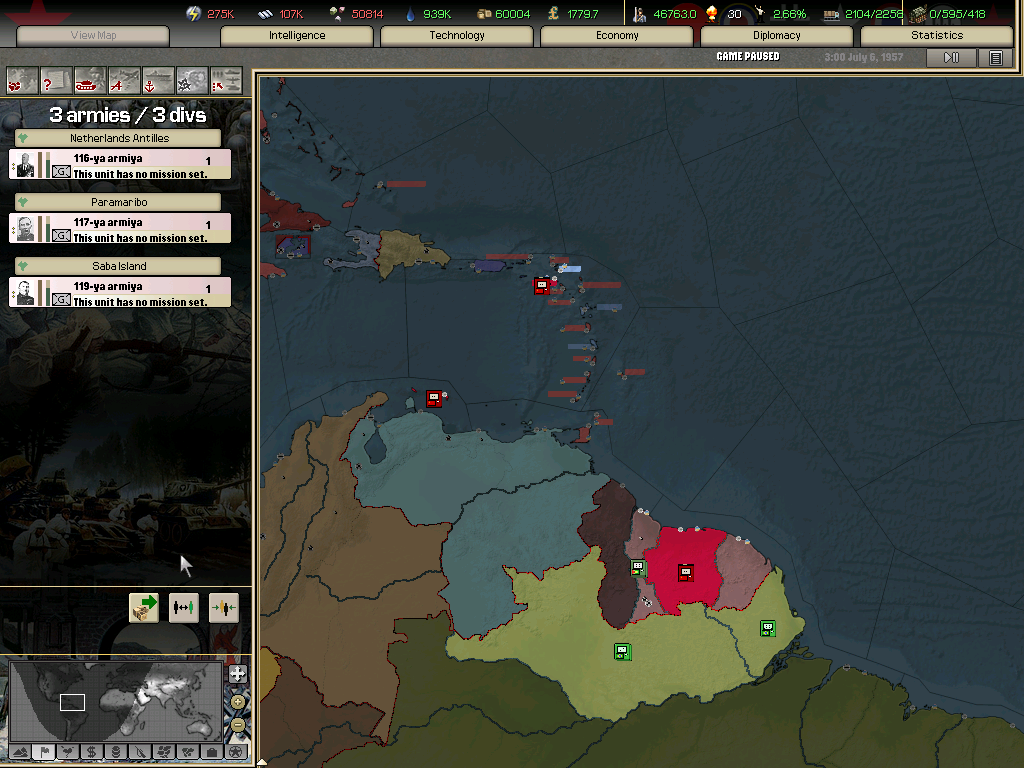Image resolution: width=1024 pixels, height=768 pixels.
Task: Click the green arrow crate deployment button
Action: 144,607
